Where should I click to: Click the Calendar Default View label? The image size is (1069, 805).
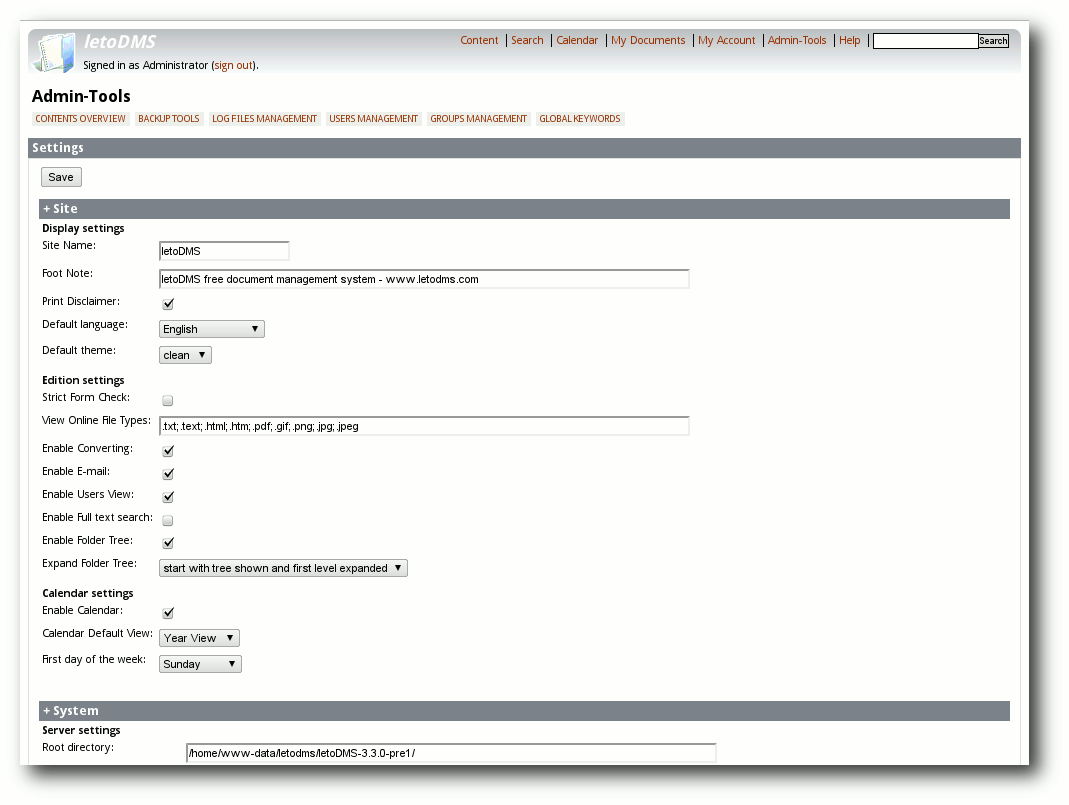pyautogui.click(x=97, y=633)
